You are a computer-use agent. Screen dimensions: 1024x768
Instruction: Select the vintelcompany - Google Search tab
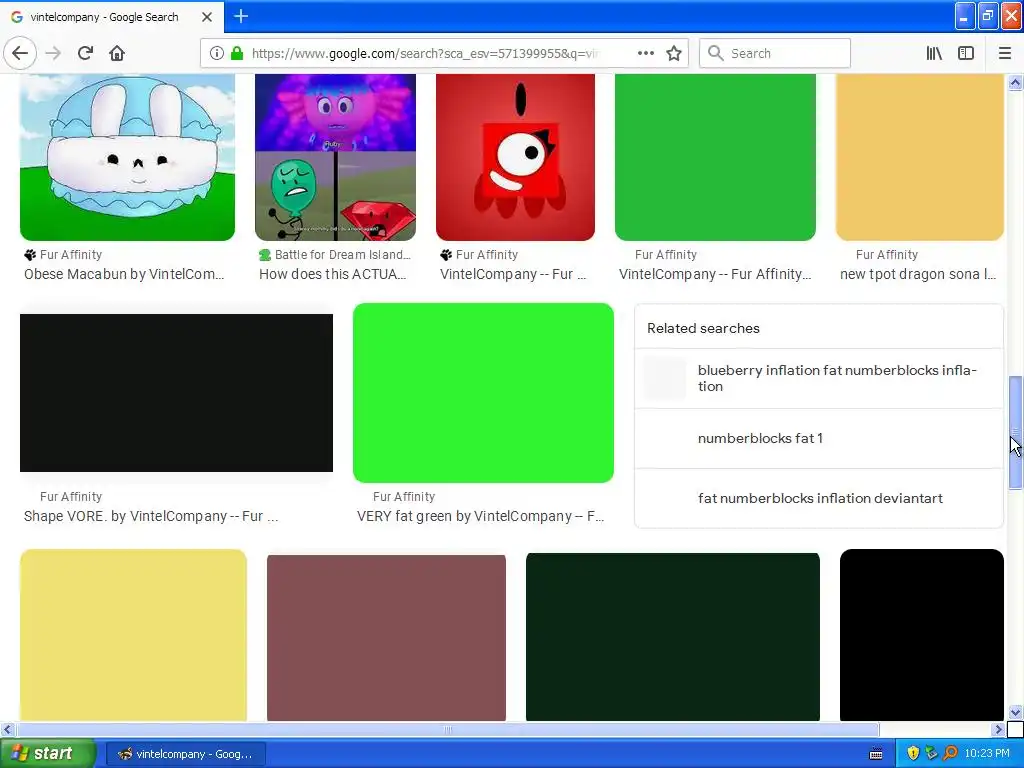tap(112, 17)
